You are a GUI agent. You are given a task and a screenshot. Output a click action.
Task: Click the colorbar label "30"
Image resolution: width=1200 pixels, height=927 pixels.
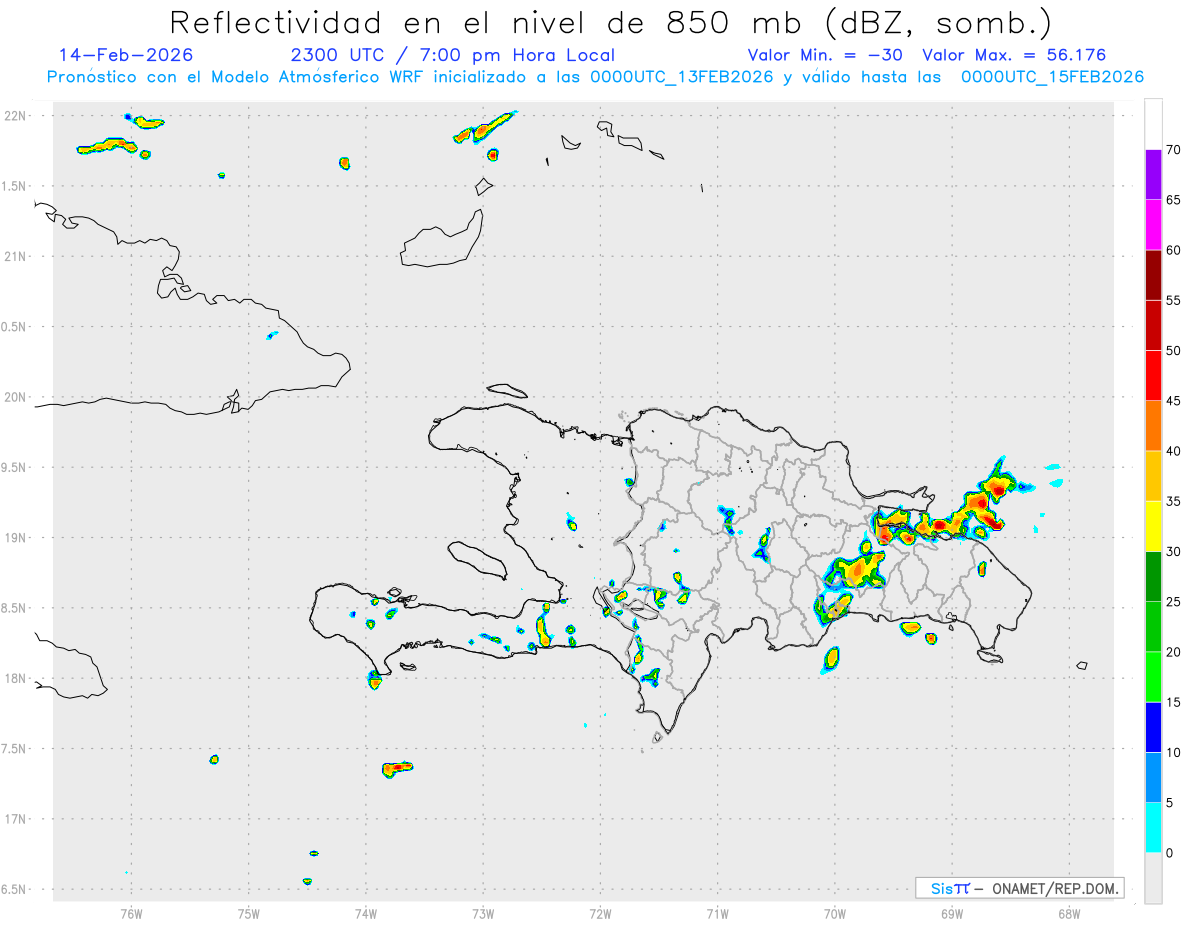tap(1174, 552)
